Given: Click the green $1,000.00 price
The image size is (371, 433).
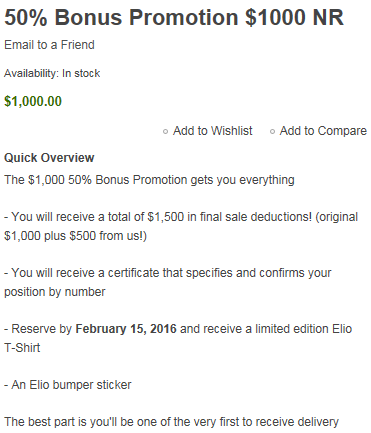Looking at the screenshot, I should tap(33, 101).
